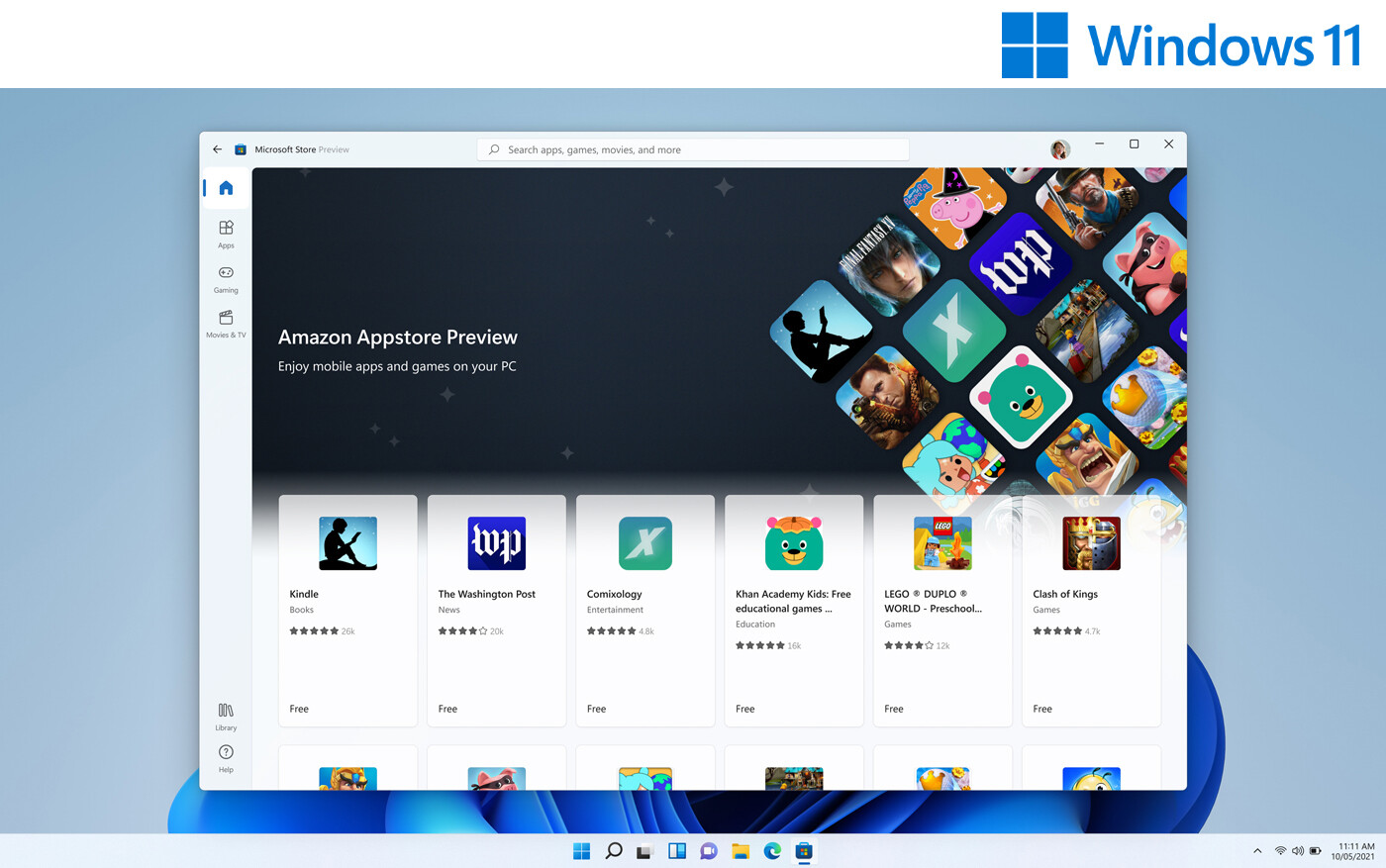Open the Apps section in sidebar
Image resolution: width=1386 pixels, height=868 pixels.
tap(226, 235)
